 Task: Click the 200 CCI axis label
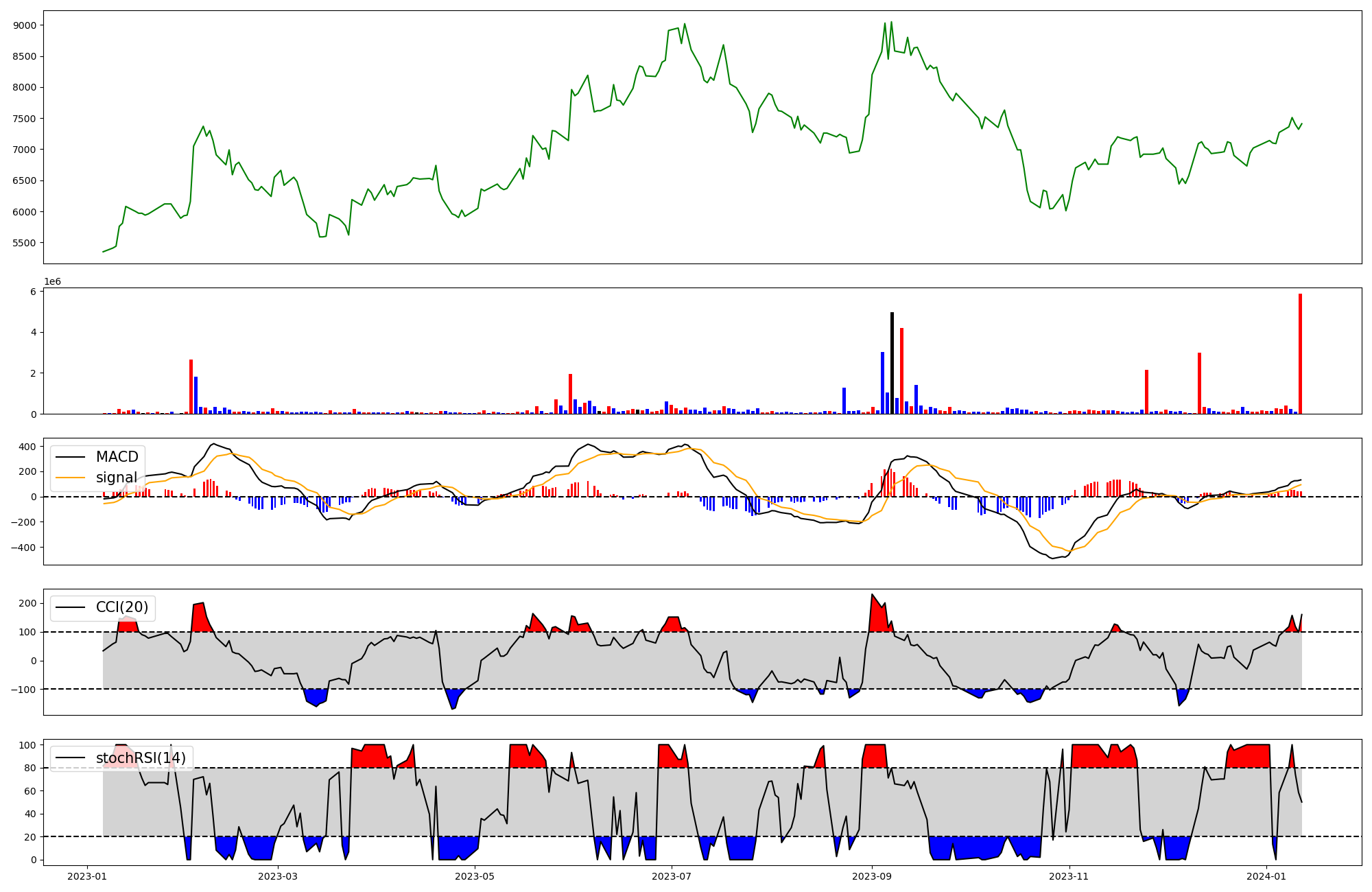tap(27, 603)
